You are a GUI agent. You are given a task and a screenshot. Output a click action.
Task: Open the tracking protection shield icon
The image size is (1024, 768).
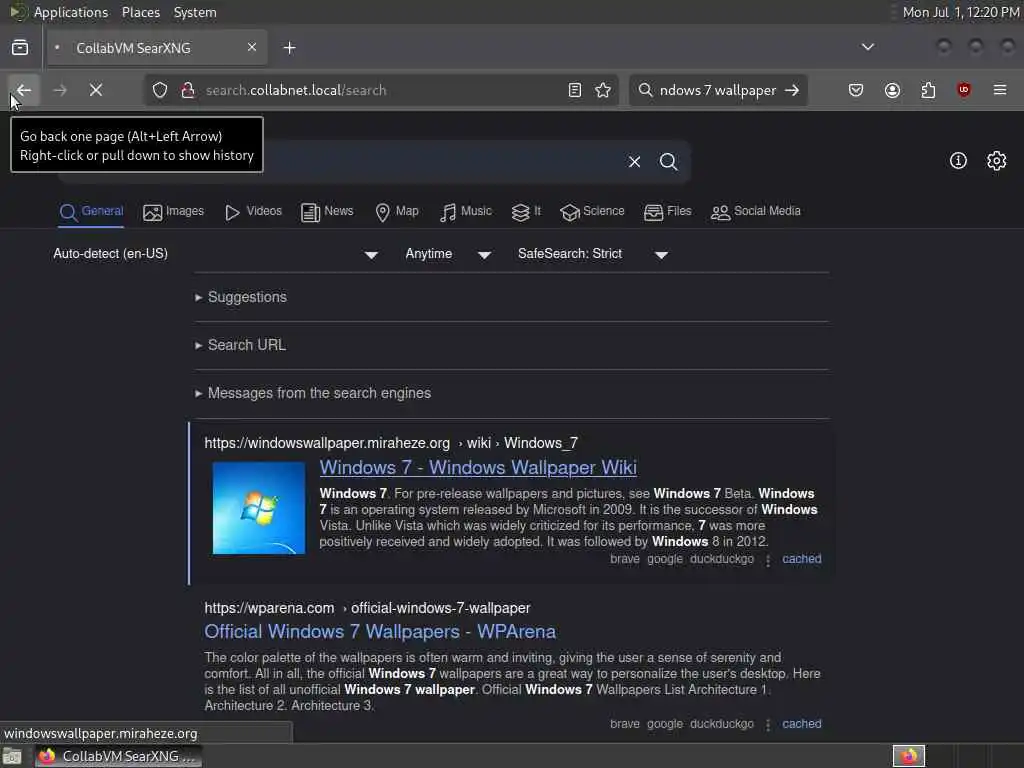[x=160, y=90]
